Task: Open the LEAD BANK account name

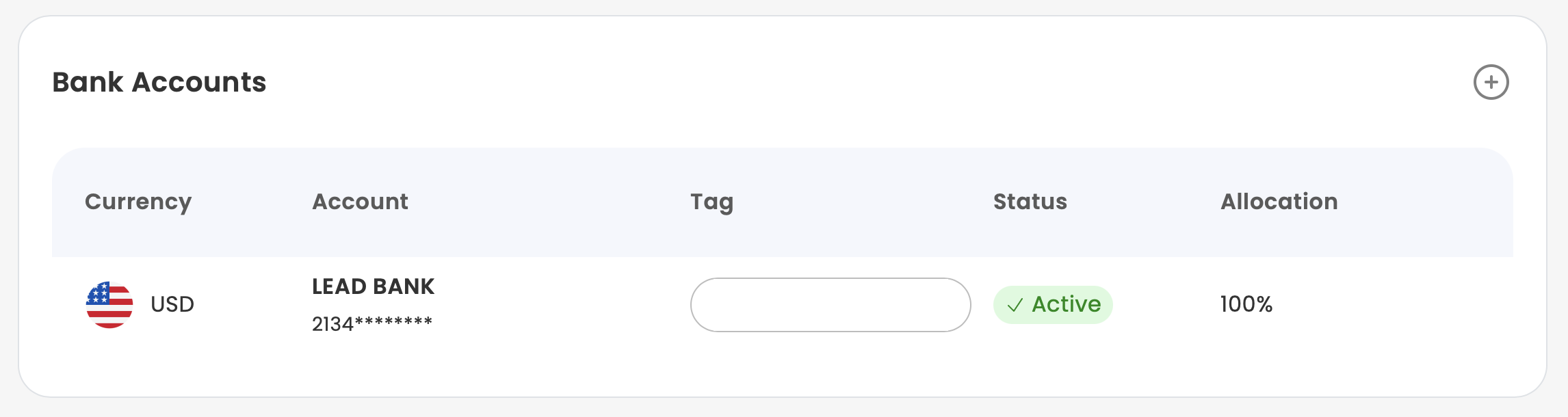Action: pos(373,286)
